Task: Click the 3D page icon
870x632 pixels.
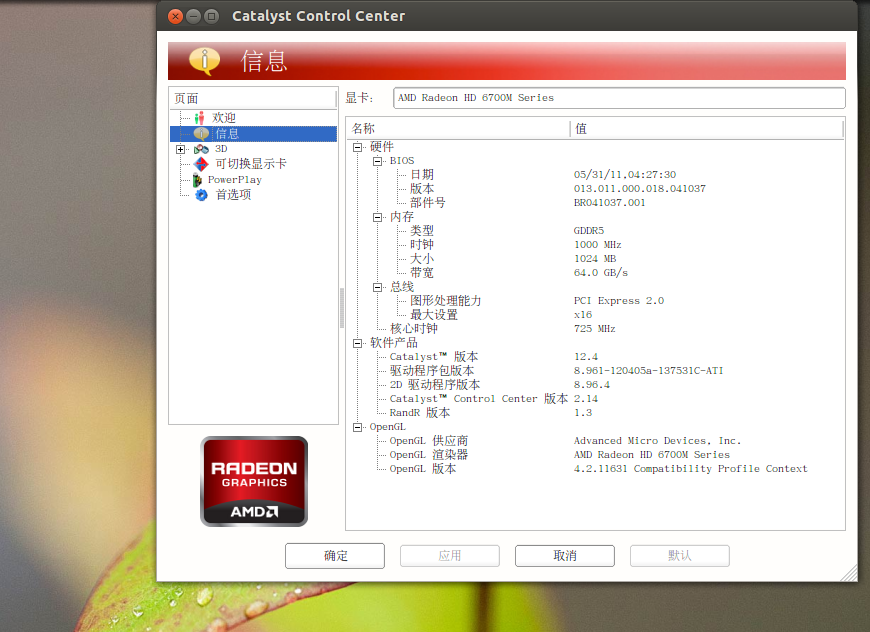Action: (x=201, y=149)
